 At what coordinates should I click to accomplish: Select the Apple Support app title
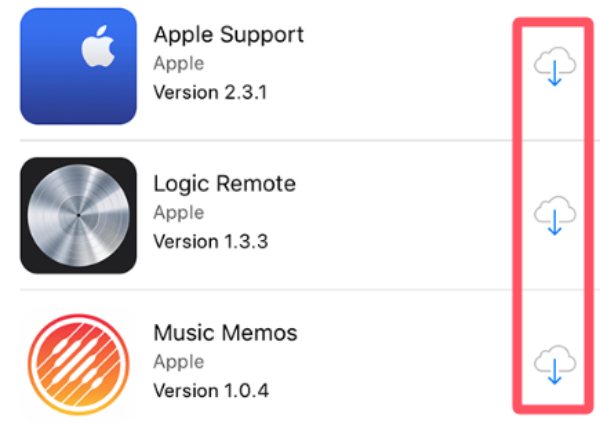[228, 36]
